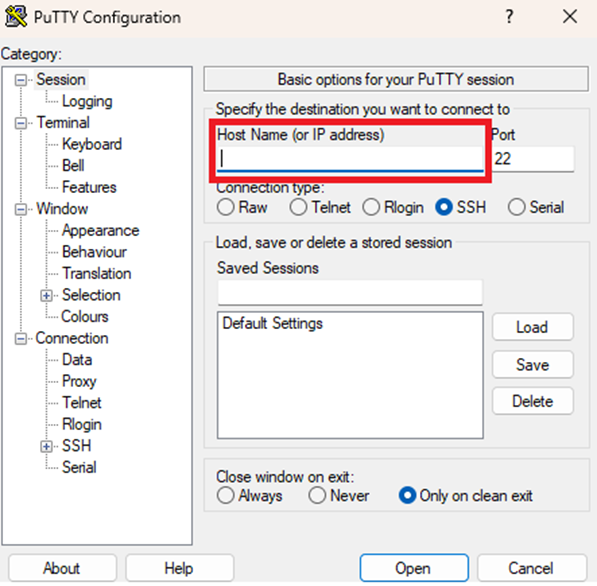Go to the Colours category
Screen dimensions: 597x586
click(85, 317)
